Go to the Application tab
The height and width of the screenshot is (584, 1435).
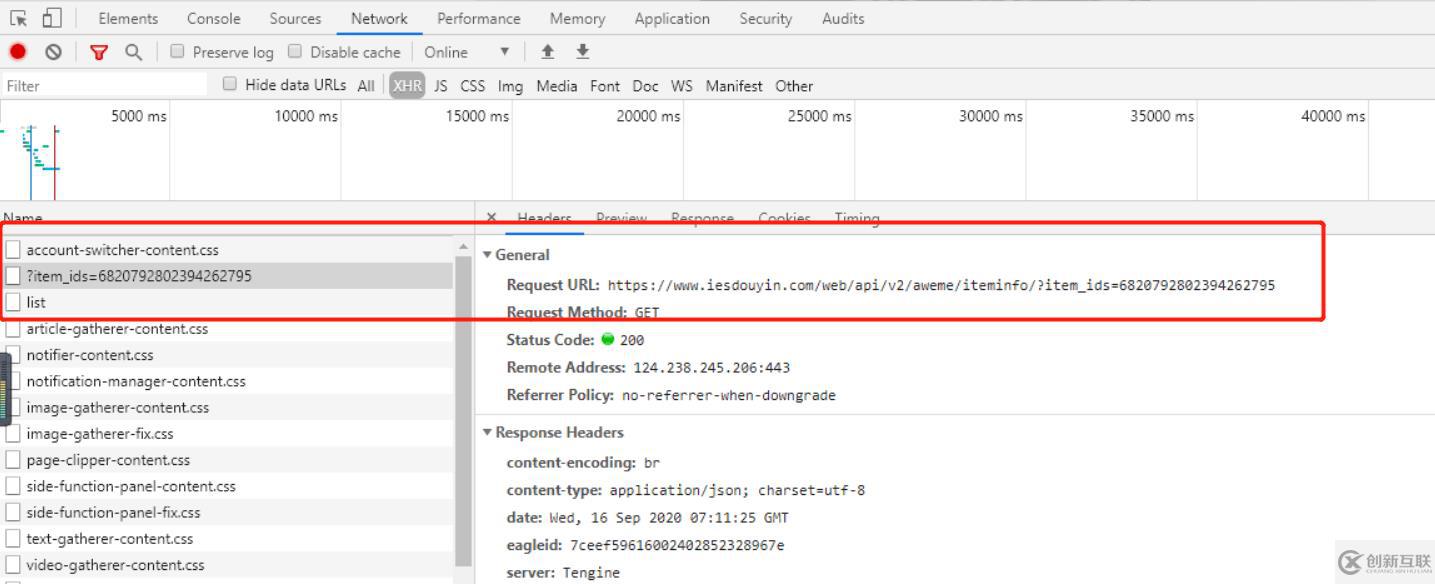tap(672, 18)
